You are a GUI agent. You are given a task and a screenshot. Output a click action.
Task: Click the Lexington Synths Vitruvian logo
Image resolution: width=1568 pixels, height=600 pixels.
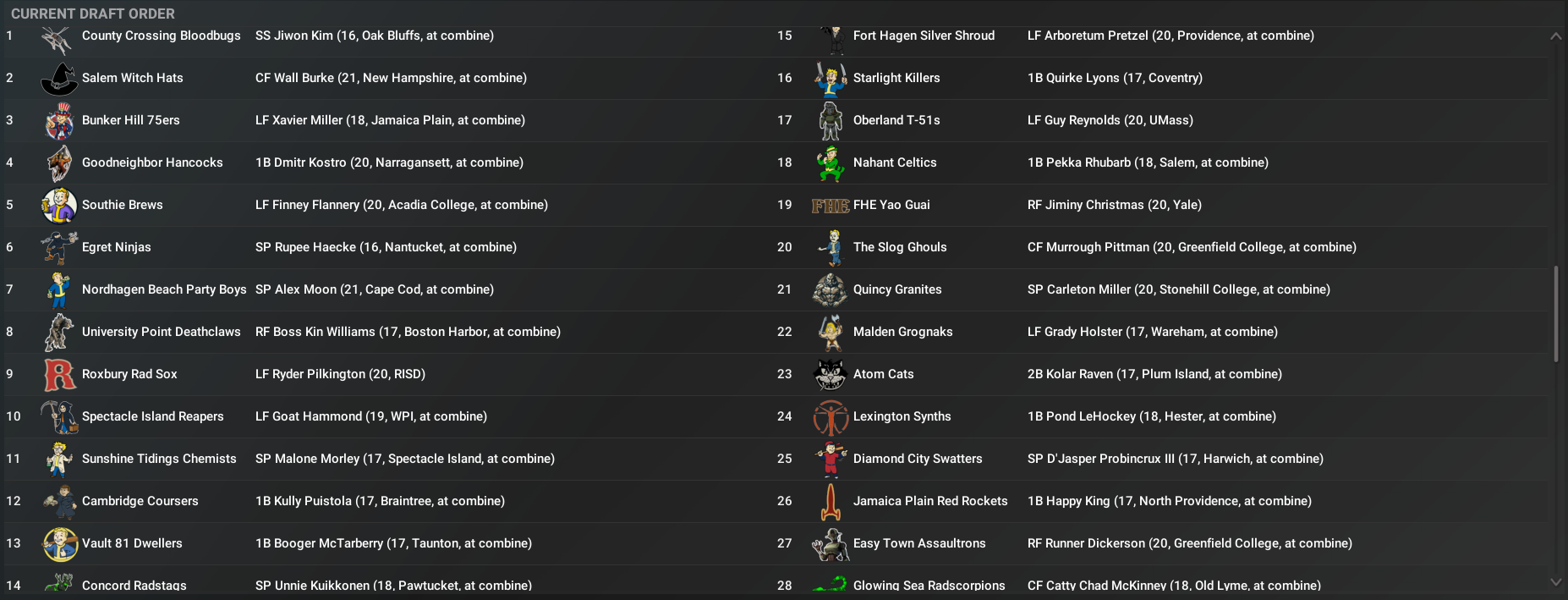pyautogui.click(x=831, y=417)
